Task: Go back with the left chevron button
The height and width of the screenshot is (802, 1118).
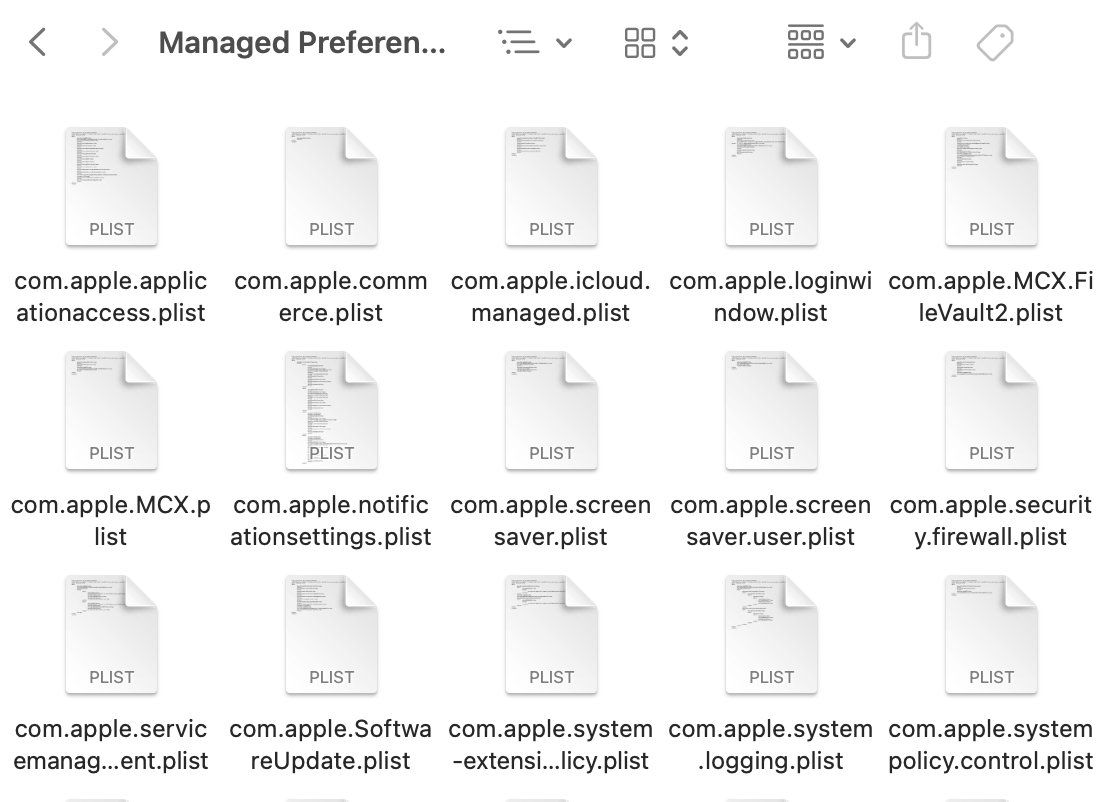Action: coord(38,42)
